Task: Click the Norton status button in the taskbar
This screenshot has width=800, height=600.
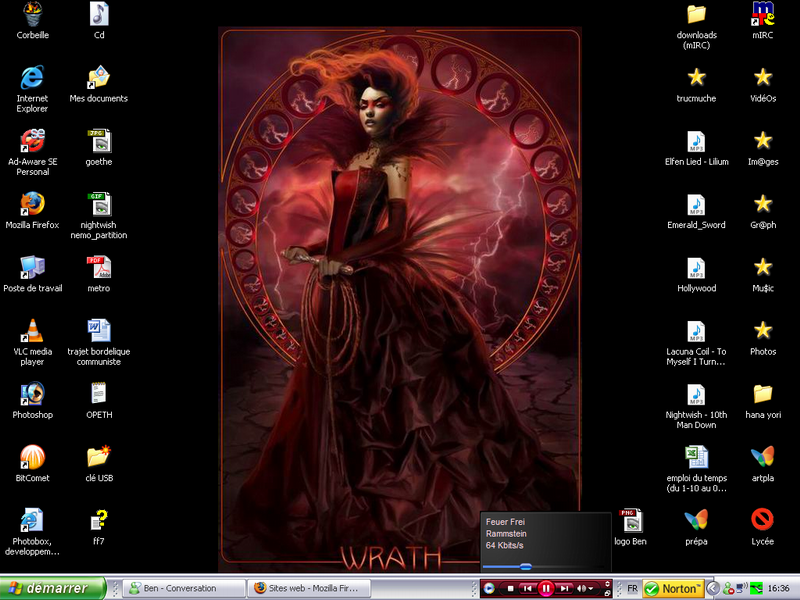Action: 671,588
